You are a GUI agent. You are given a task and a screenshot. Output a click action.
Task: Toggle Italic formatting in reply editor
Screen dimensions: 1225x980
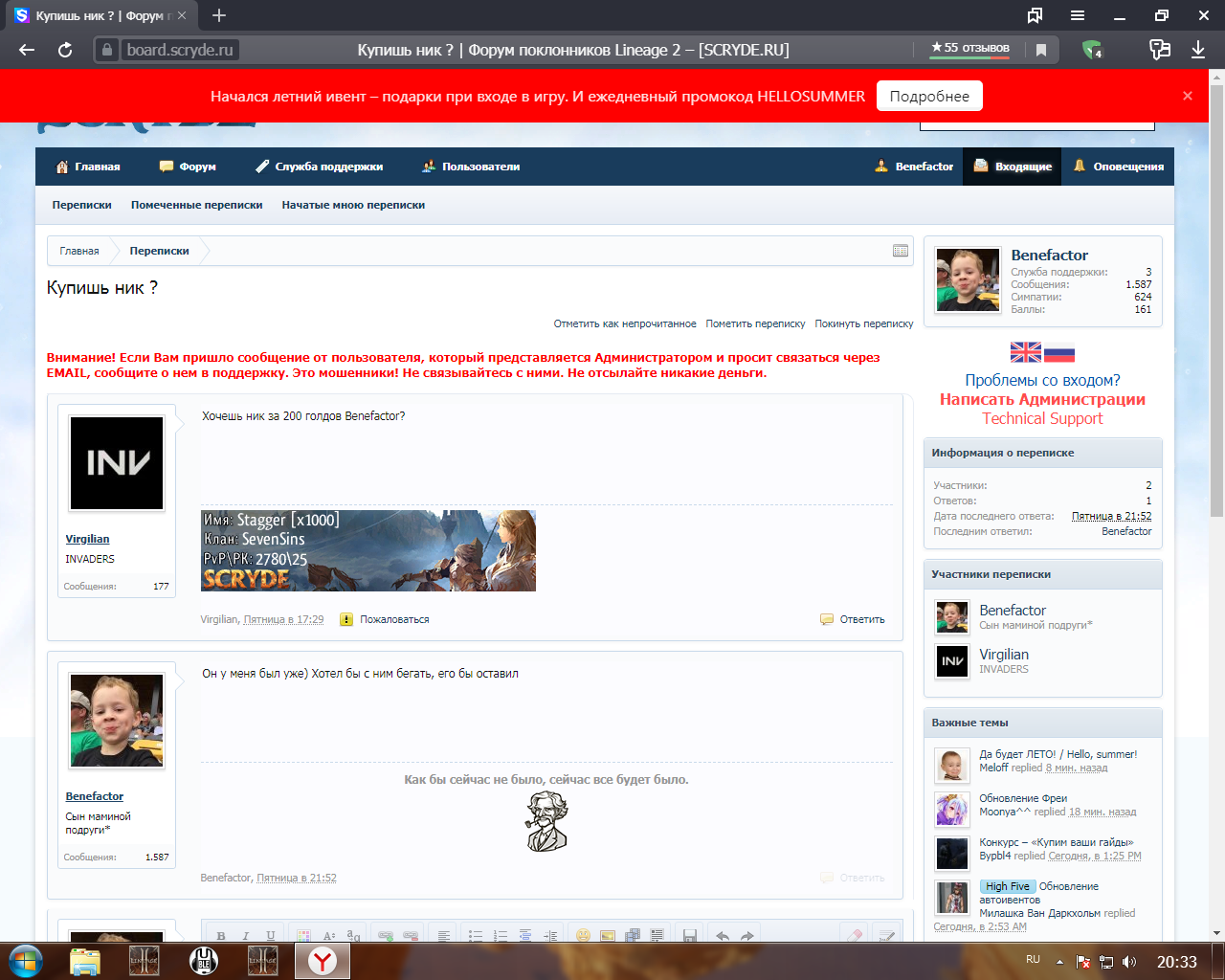click(246, 936)
